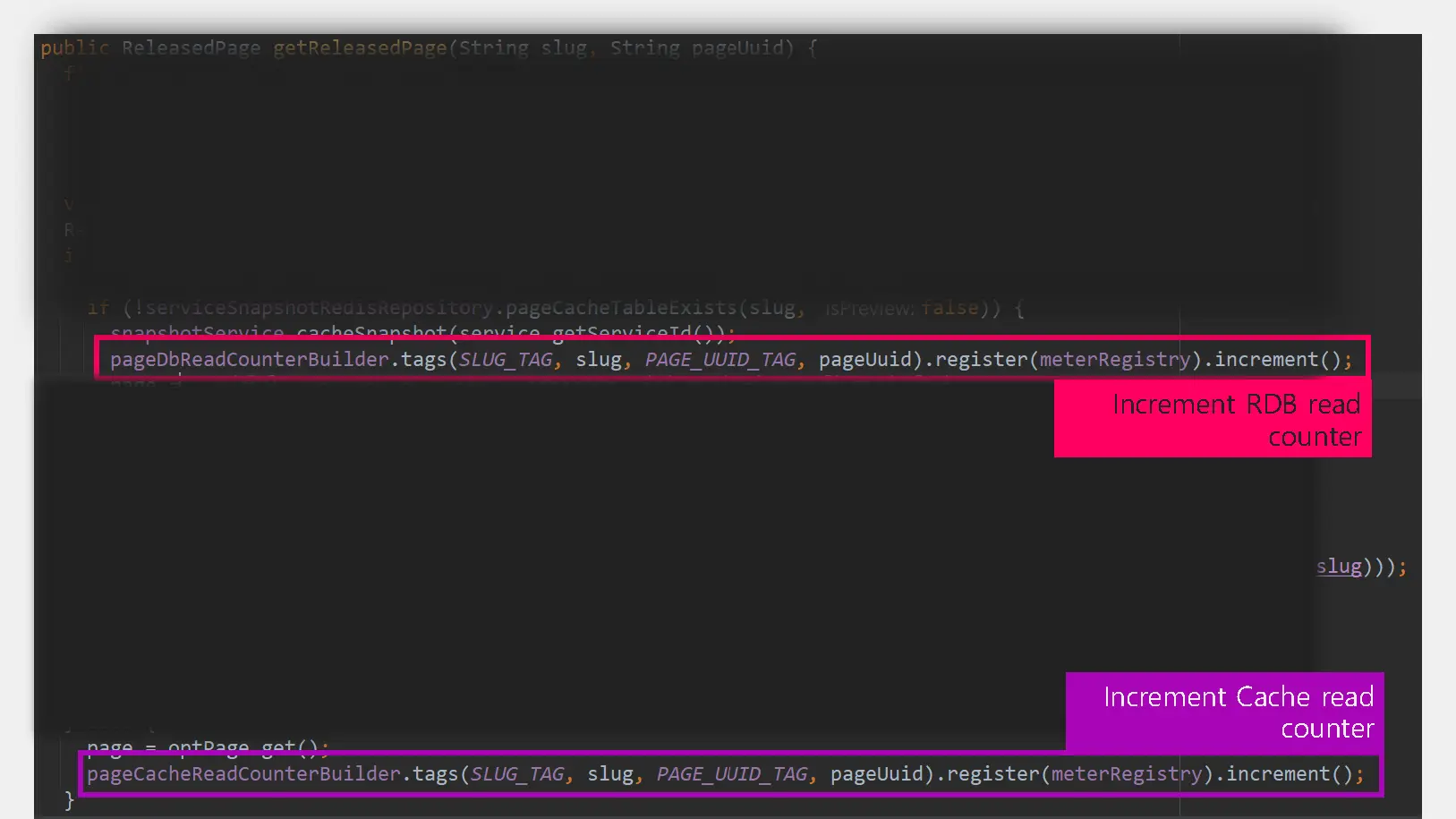Click meterRegistry in the pageCacheReadCounterBuilder line

(1126, 774)
